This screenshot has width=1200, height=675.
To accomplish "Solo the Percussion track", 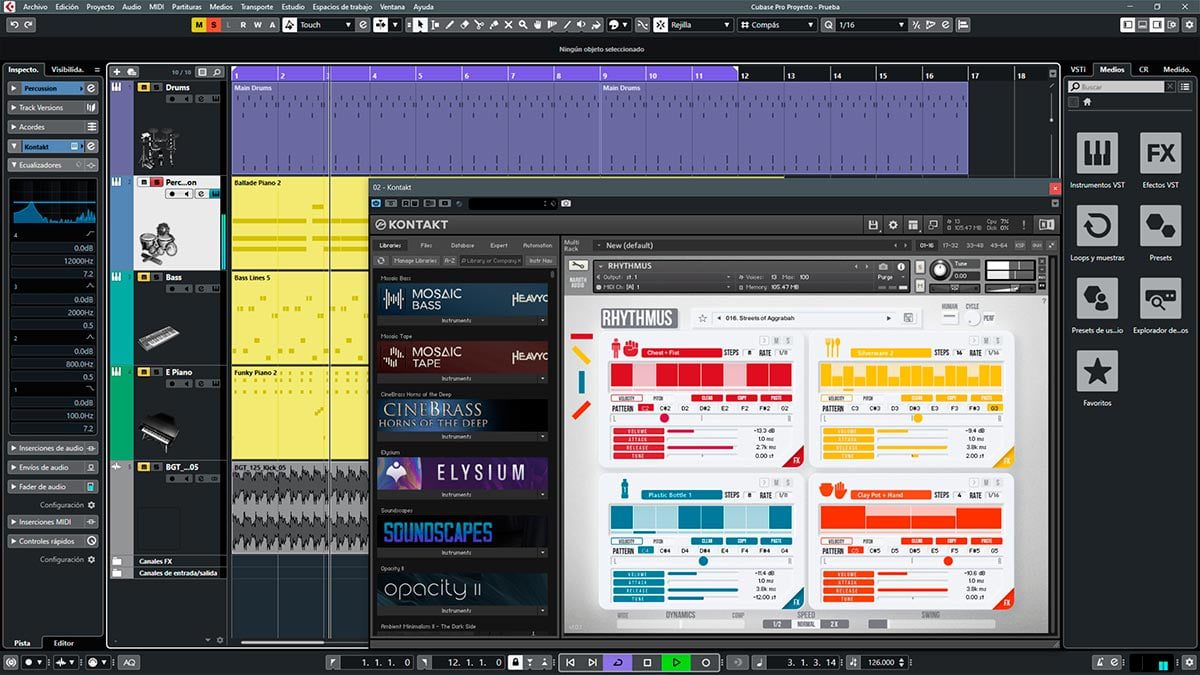I will click(156, 183).
